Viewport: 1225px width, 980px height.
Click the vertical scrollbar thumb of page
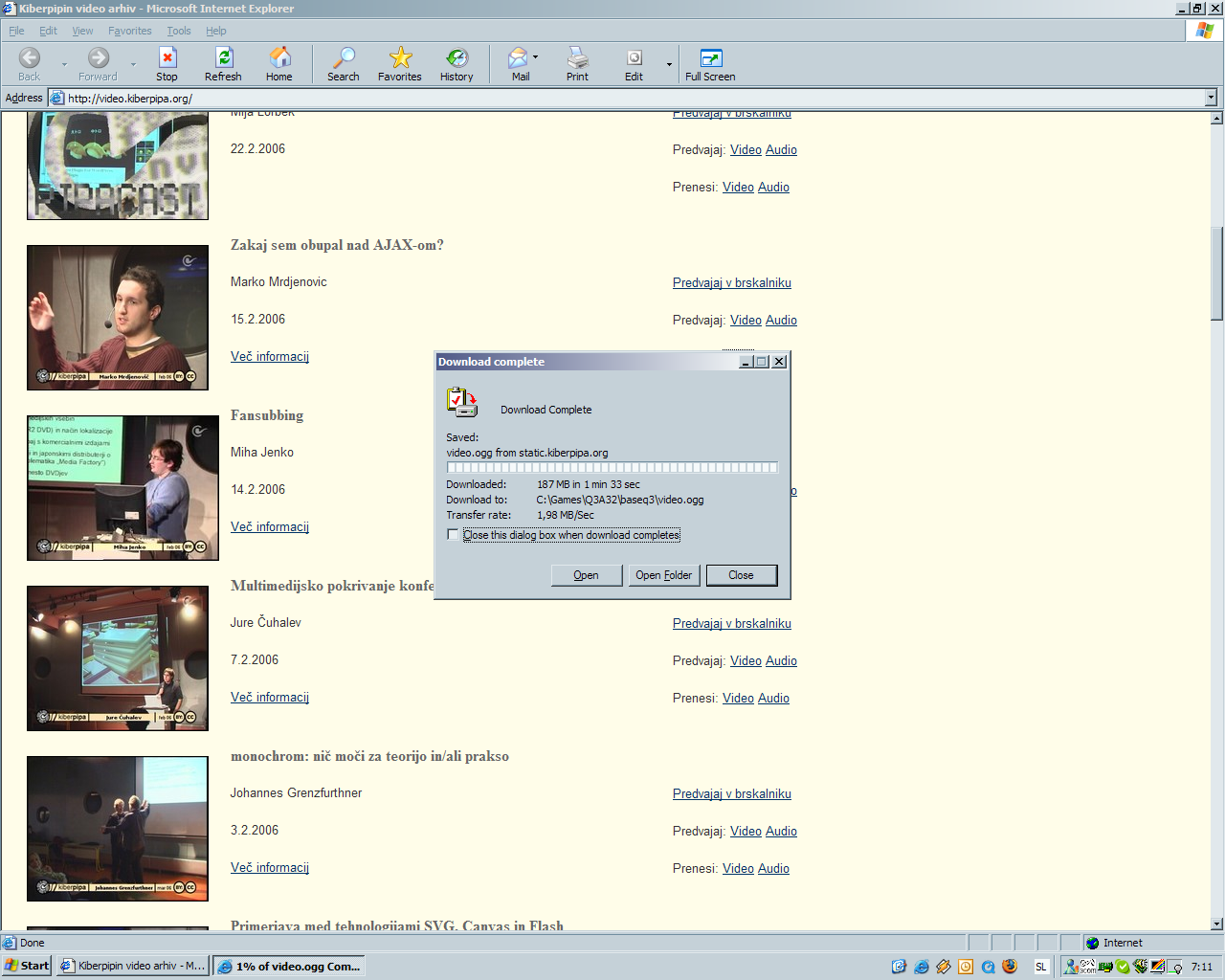[1217, 273]
